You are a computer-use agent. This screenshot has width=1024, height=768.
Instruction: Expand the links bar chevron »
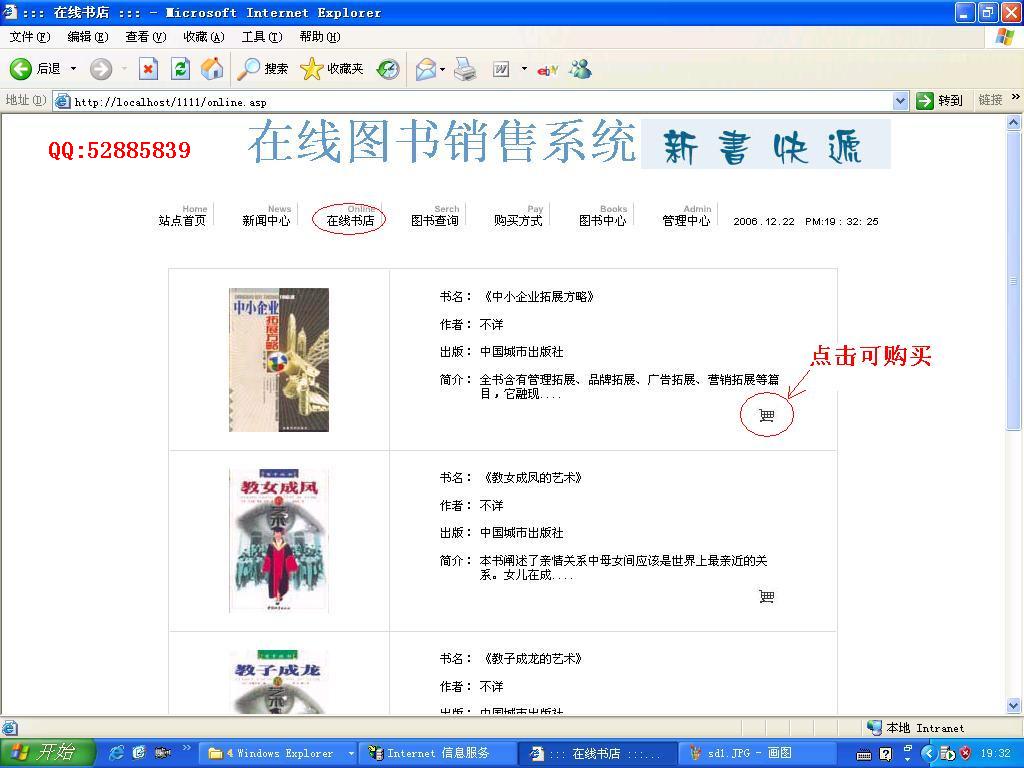coord(1016,97)
